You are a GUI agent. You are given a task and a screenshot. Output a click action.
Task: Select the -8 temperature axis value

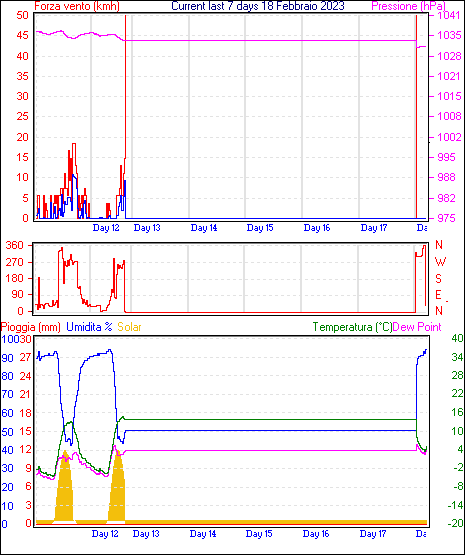coord(458,487)
